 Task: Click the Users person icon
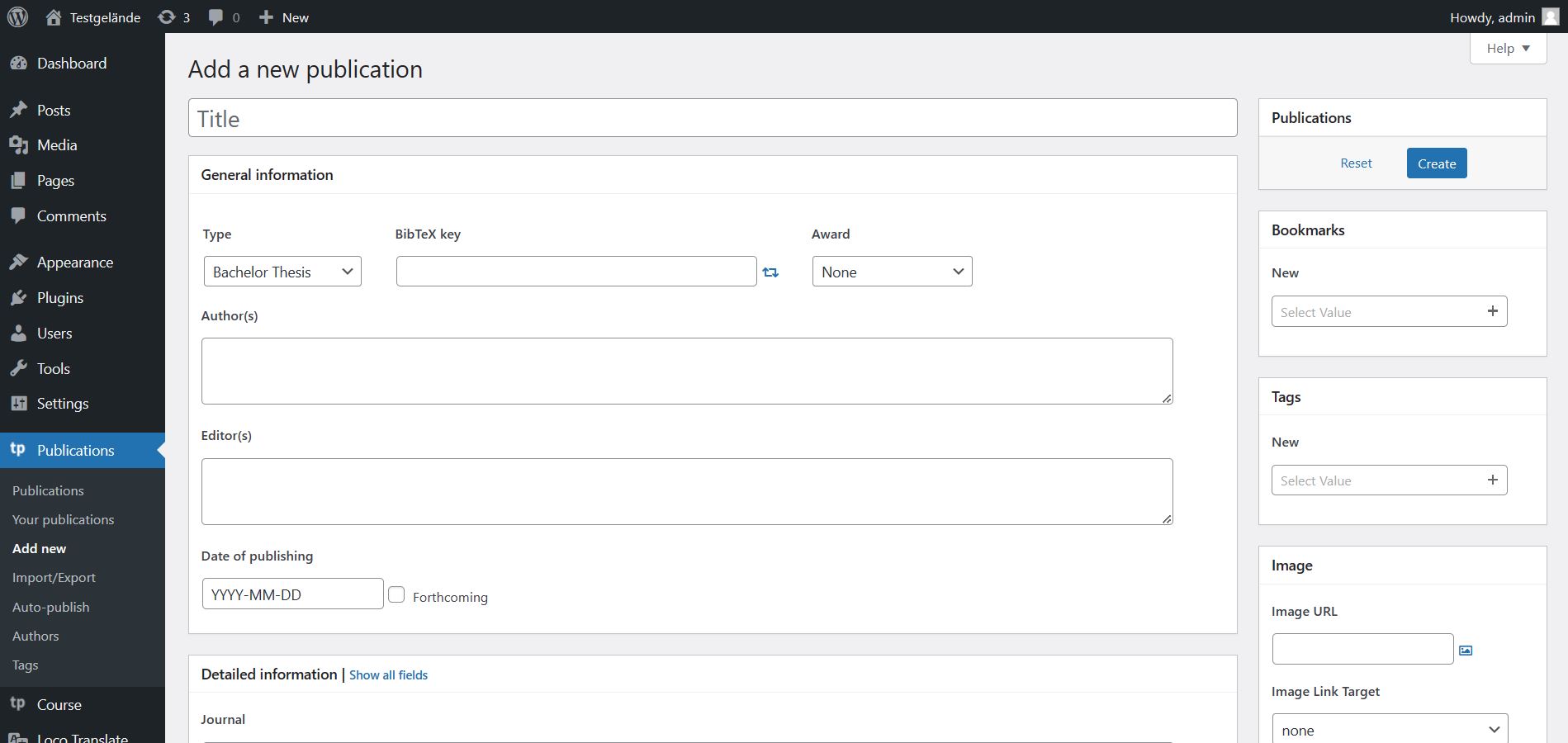18,334
